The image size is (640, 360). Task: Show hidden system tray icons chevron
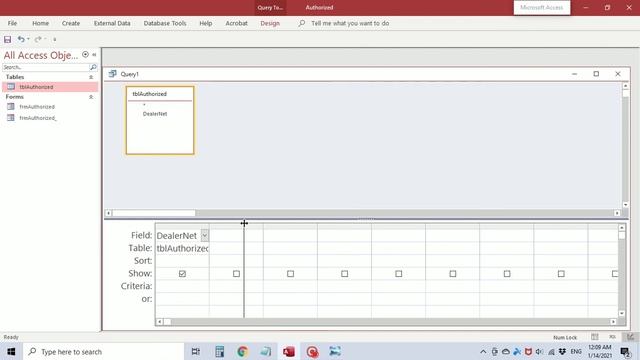(x=483, y=351)
